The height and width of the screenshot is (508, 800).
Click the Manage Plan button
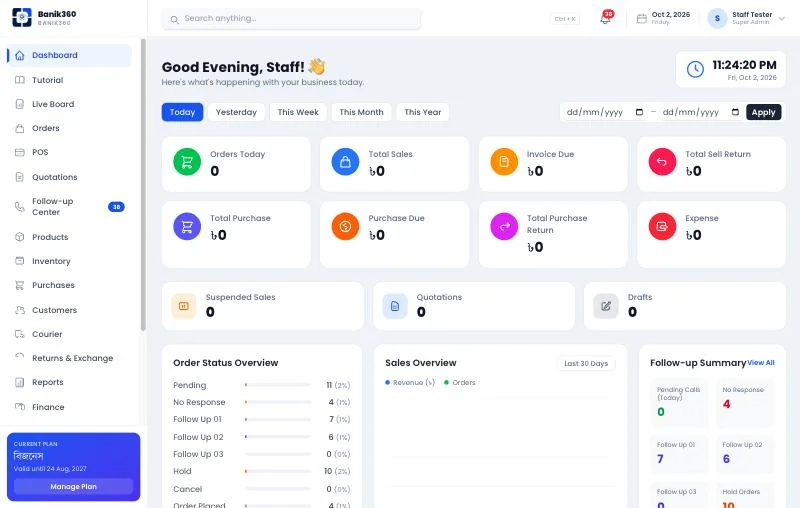click(x=73, y=487)
